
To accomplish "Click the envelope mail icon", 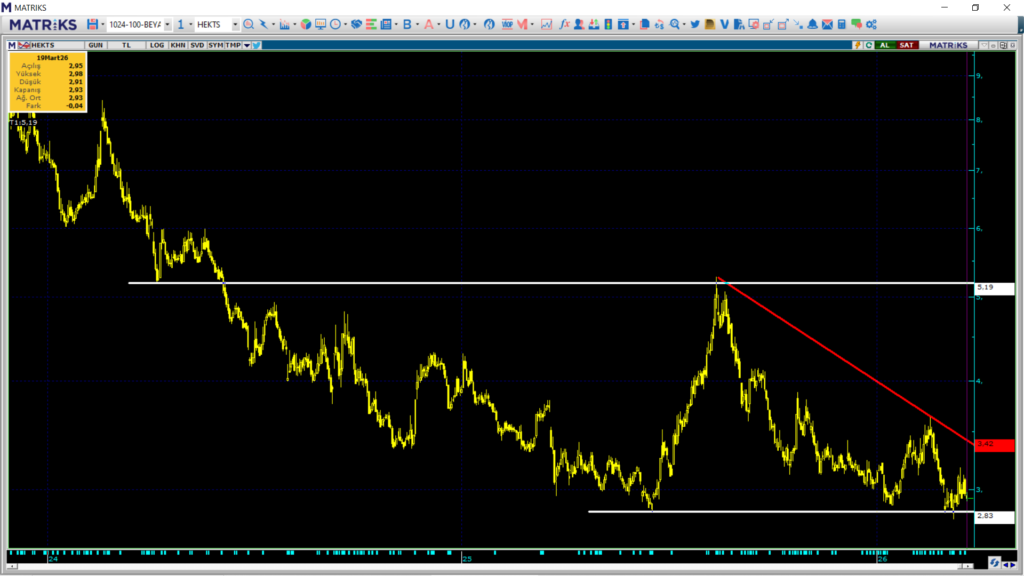I will coord(827,24).
